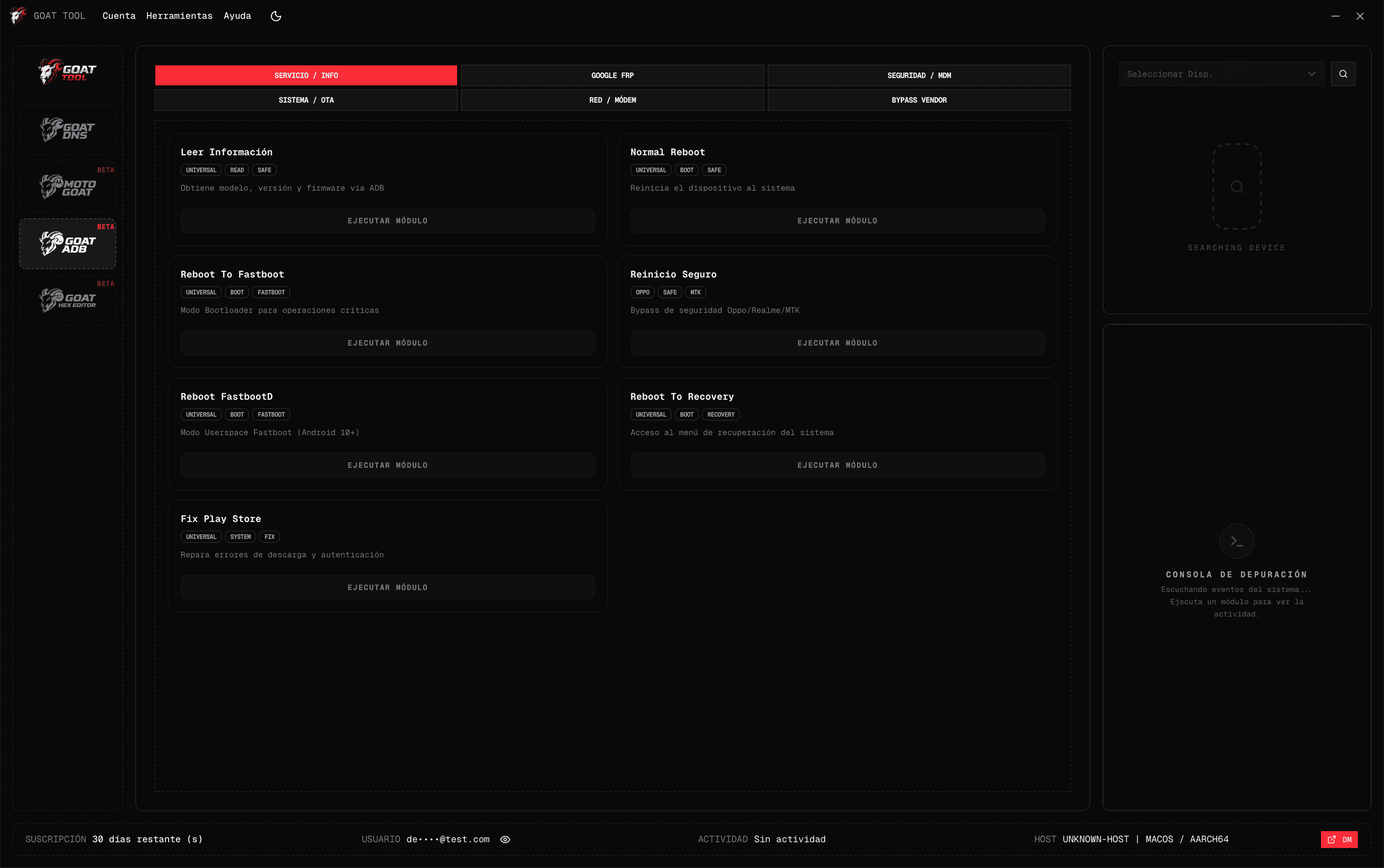1384x868 pixels.
Task: Open the Herramientas menu
Action: [179, 16]
